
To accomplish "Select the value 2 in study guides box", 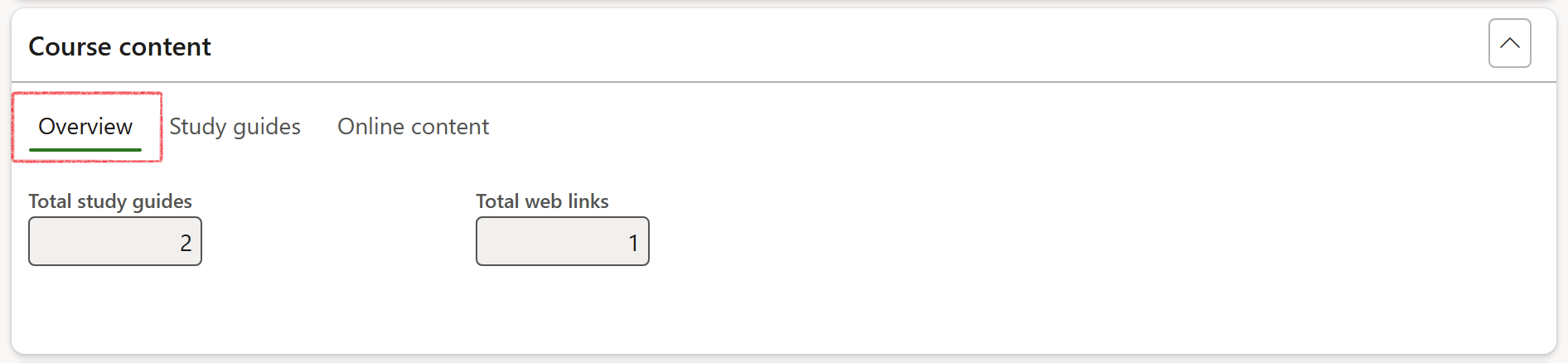I will pyautogui.click(x=186, y=243).
